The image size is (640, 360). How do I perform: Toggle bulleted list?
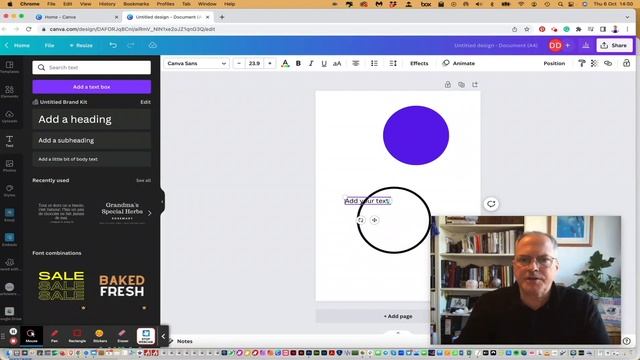(374, 63)
